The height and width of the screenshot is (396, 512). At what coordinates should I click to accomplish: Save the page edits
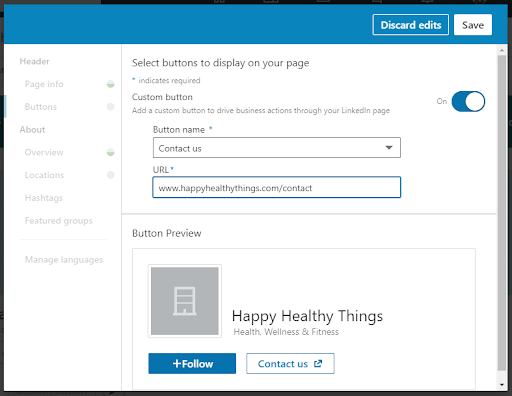pos(473,25)
